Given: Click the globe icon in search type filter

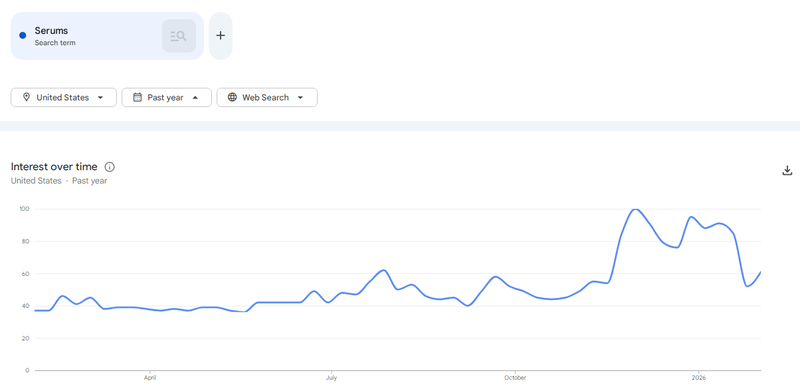Looking at the screenshot, I should point(232,97).
